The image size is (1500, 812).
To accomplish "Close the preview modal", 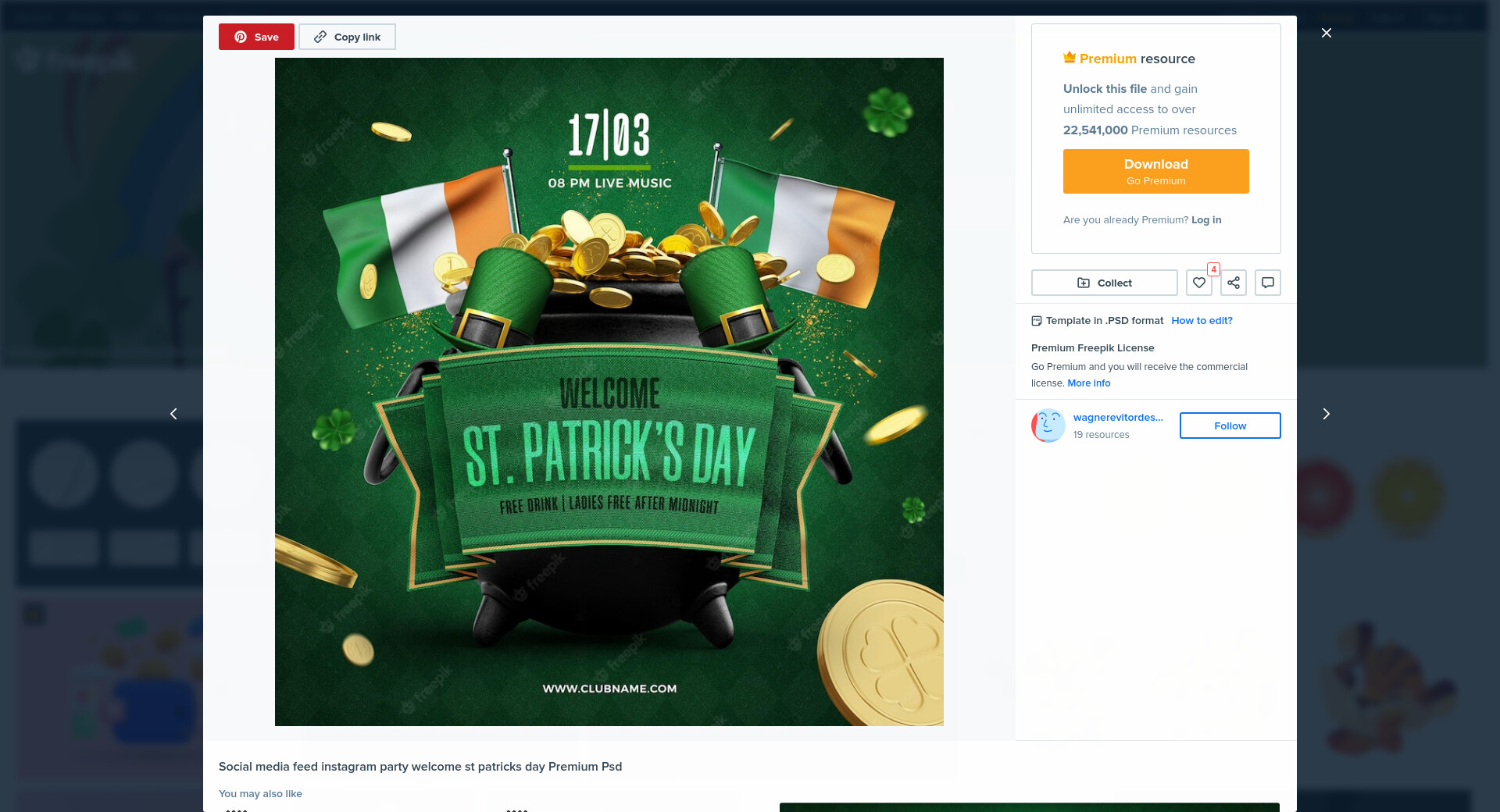I will (1326, 33).
